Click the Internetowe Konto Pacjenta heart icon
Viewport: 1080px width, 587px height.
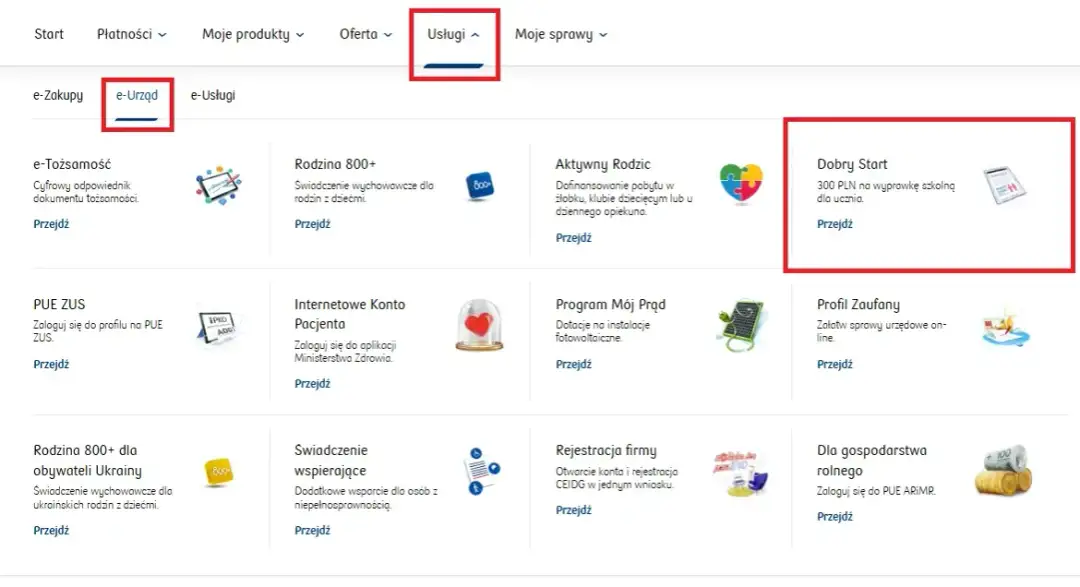point(479,325)
